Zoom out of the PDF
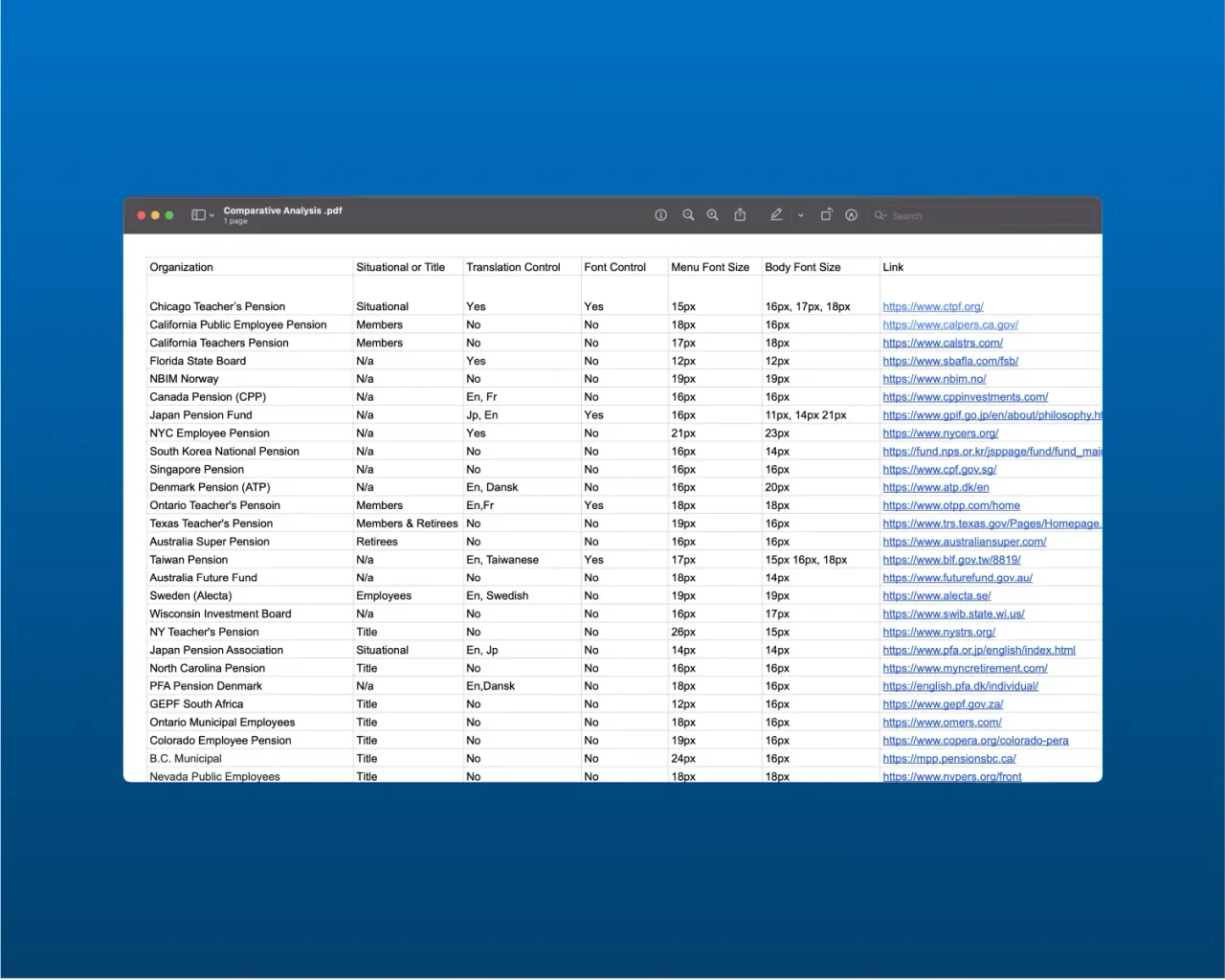Viewport: 1225px width, 980px height. pos(688,215)
